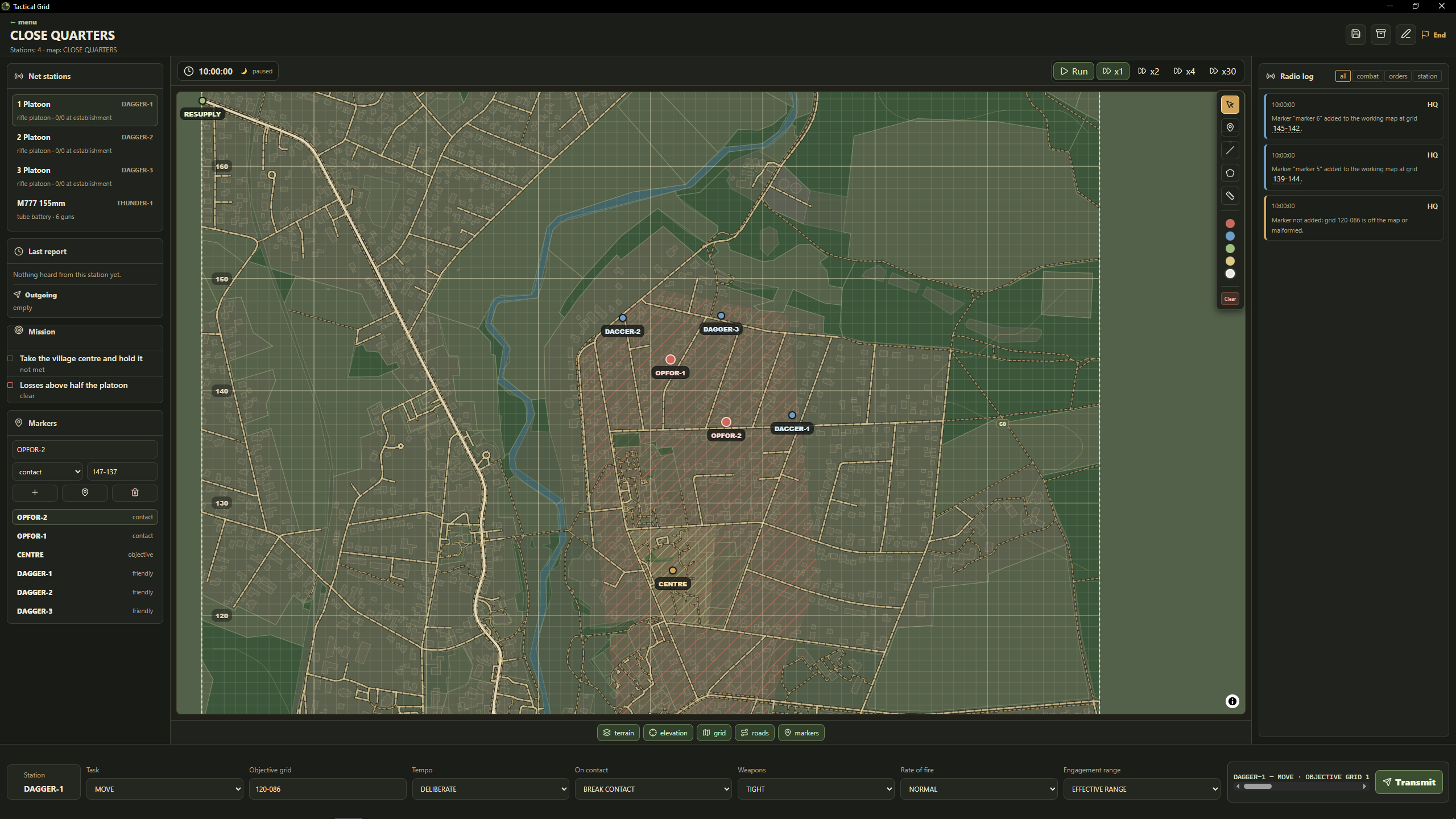This screenshot has width=1456, height=819.
Task: Toggle the elevation map layer
Action: [668, 733]
